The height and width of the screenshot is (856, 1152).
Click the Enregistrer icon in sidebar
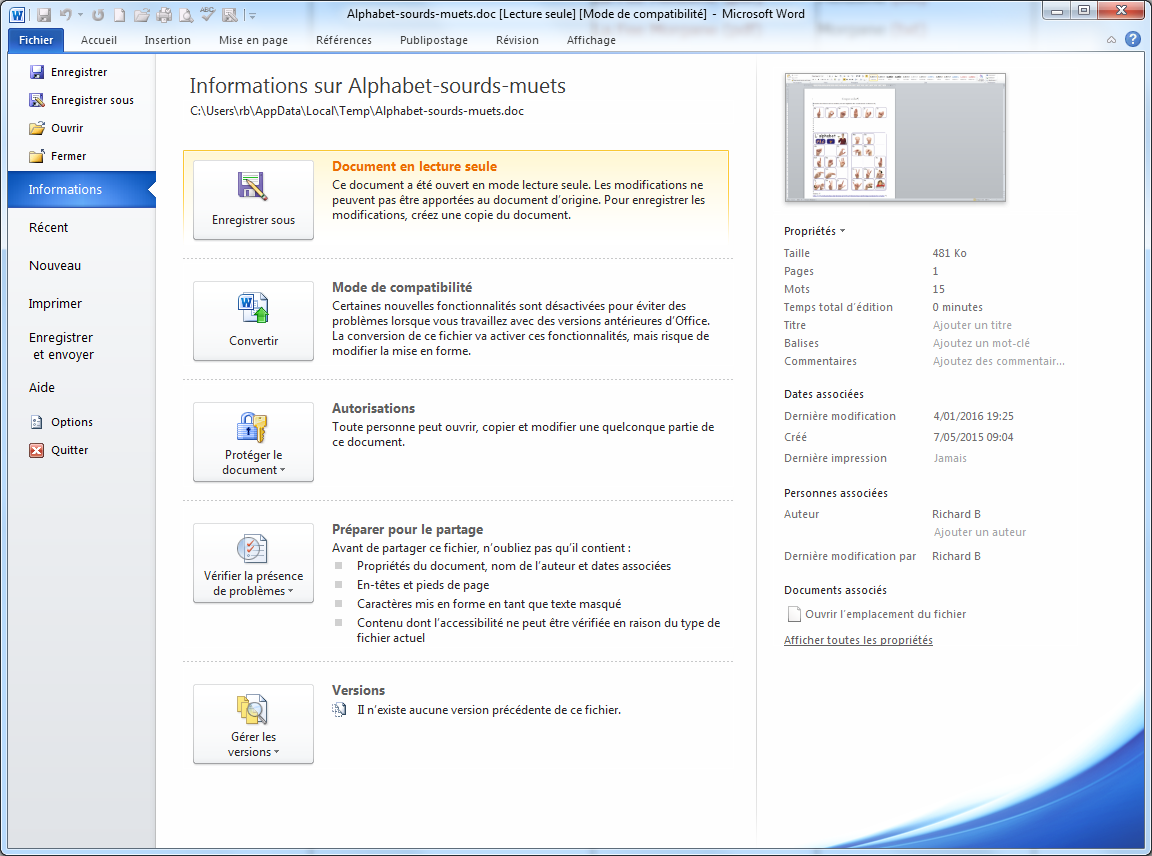[37, 72]
